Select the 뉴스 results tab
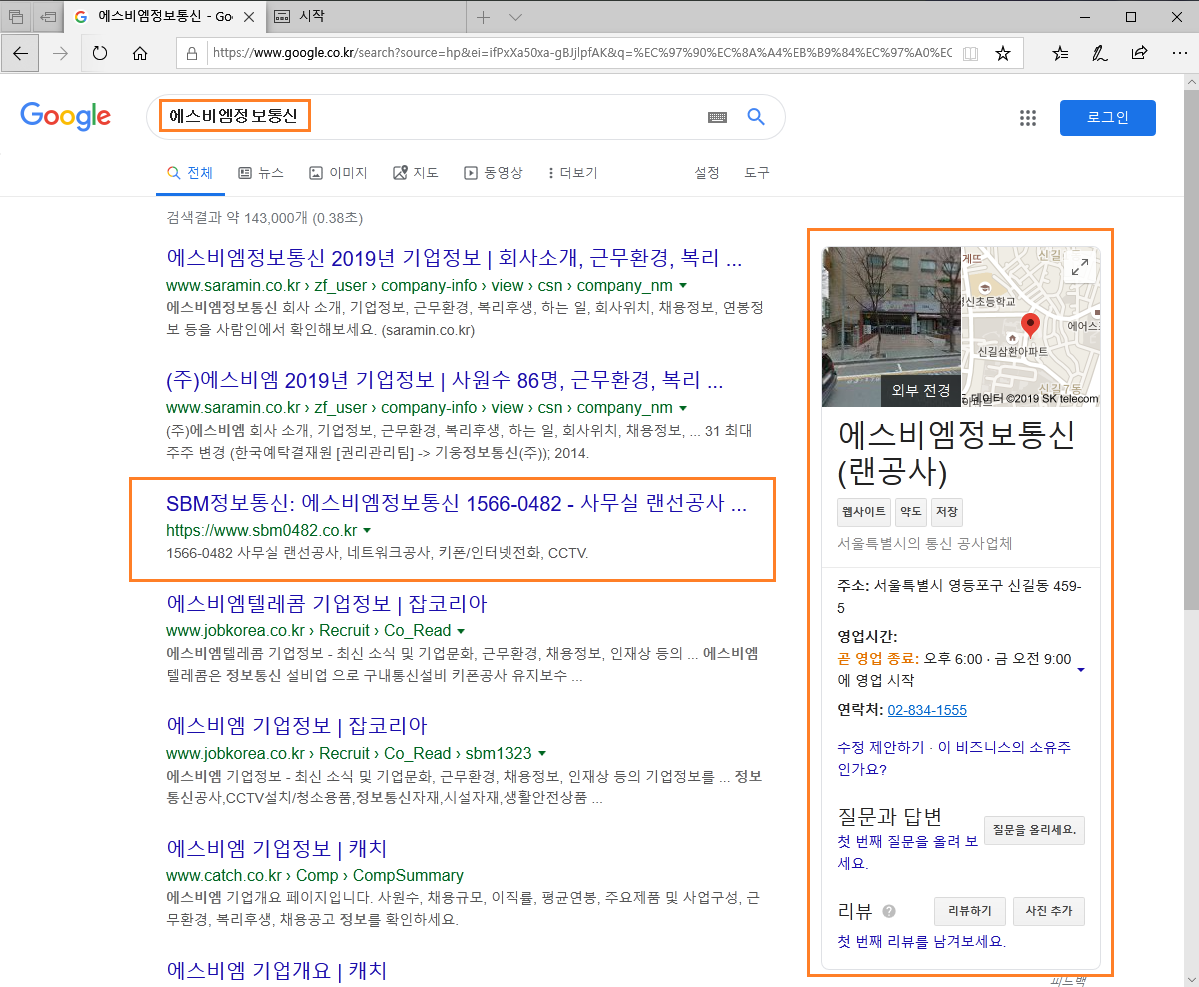 pyautogui.click(x=261, y=174)
